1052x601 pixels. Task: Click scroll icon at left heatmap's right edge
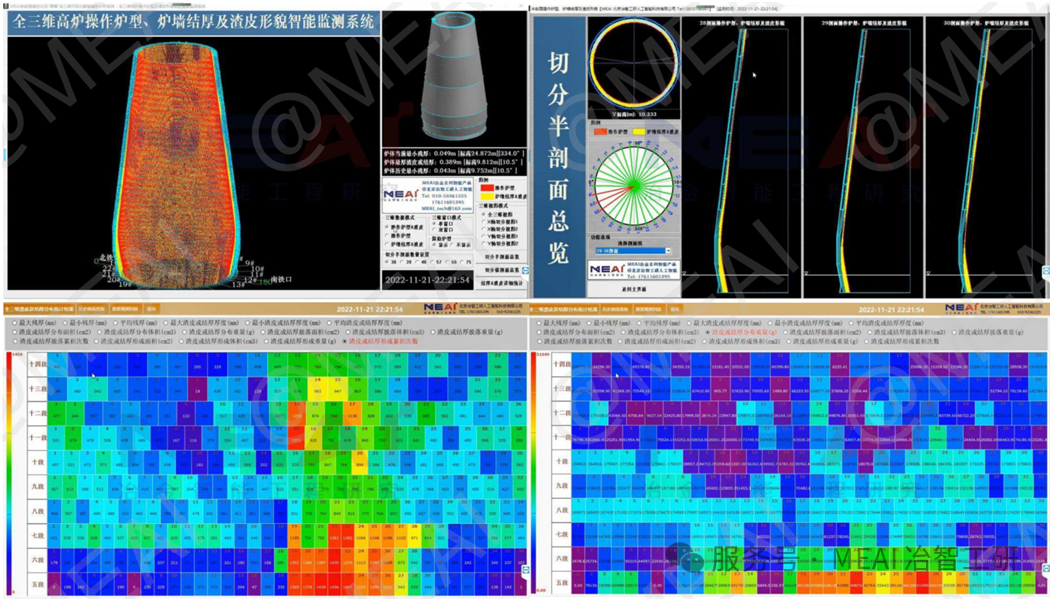pyautogui.click(x=525, y=570)
